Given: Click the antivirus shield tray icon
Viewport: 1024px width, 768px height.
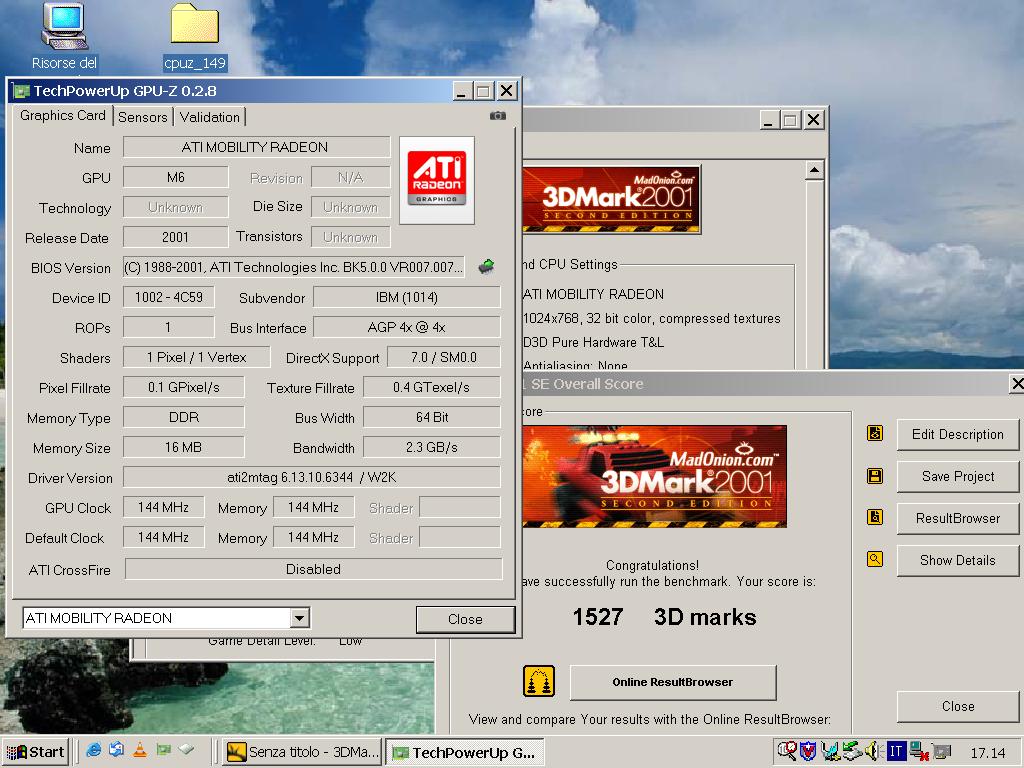Looking at the screenshot, I should [x=808, y=752].
